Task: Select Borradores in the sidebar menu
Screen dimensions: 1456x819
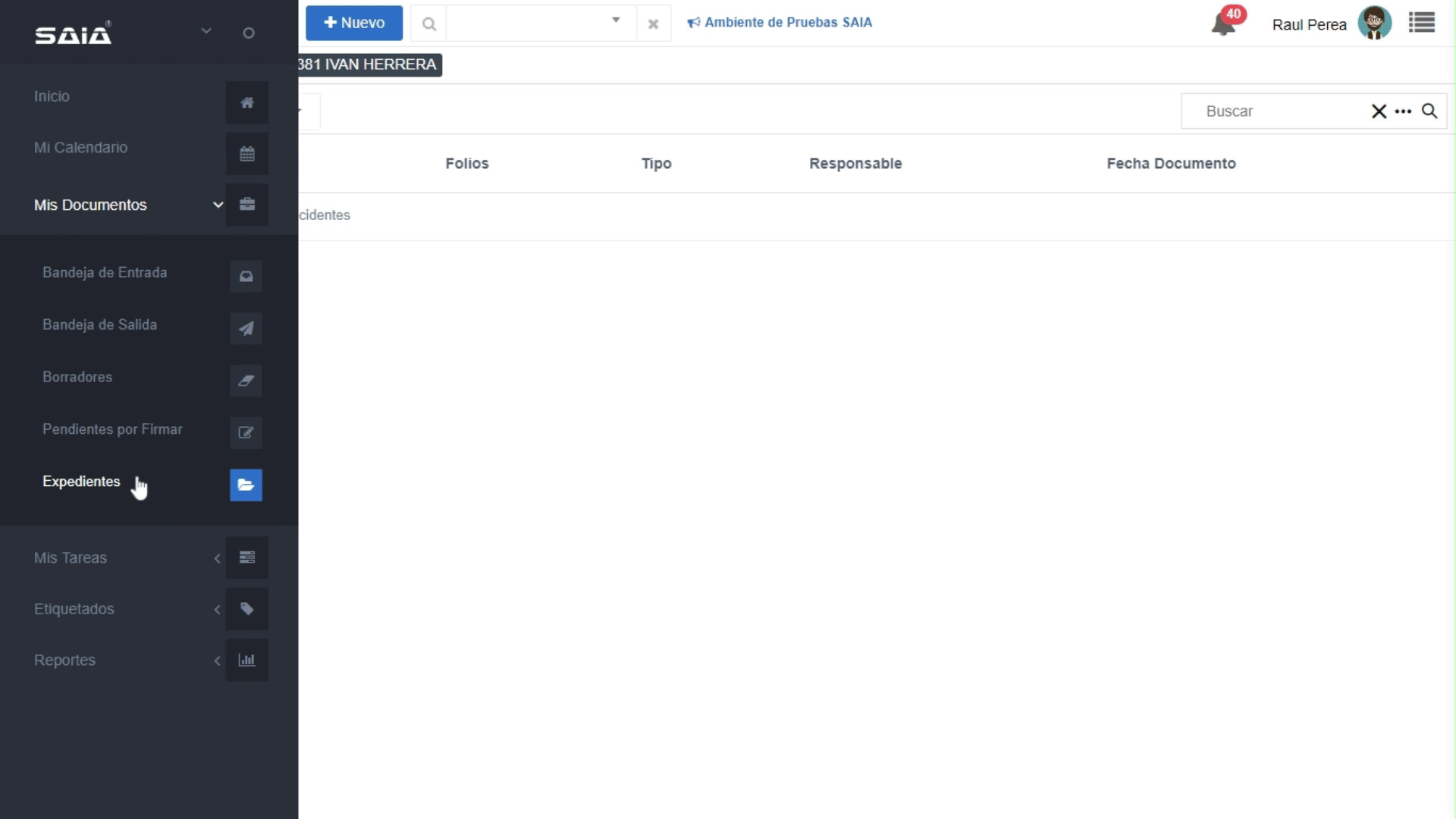Action: (x=77, y=377)
